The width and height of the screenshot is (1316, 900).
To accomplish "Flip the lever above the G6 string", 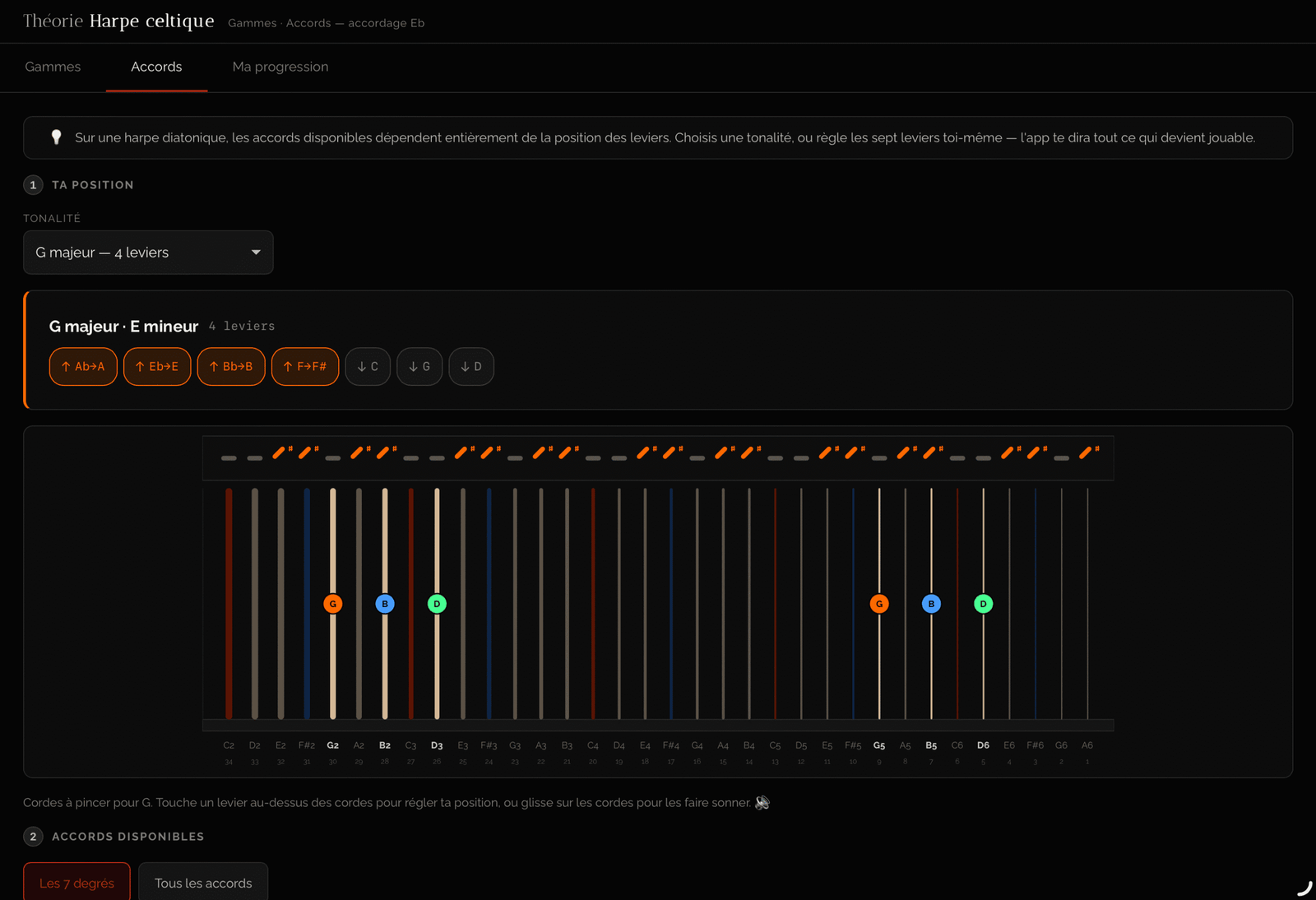I will (x=1061, y=457).
